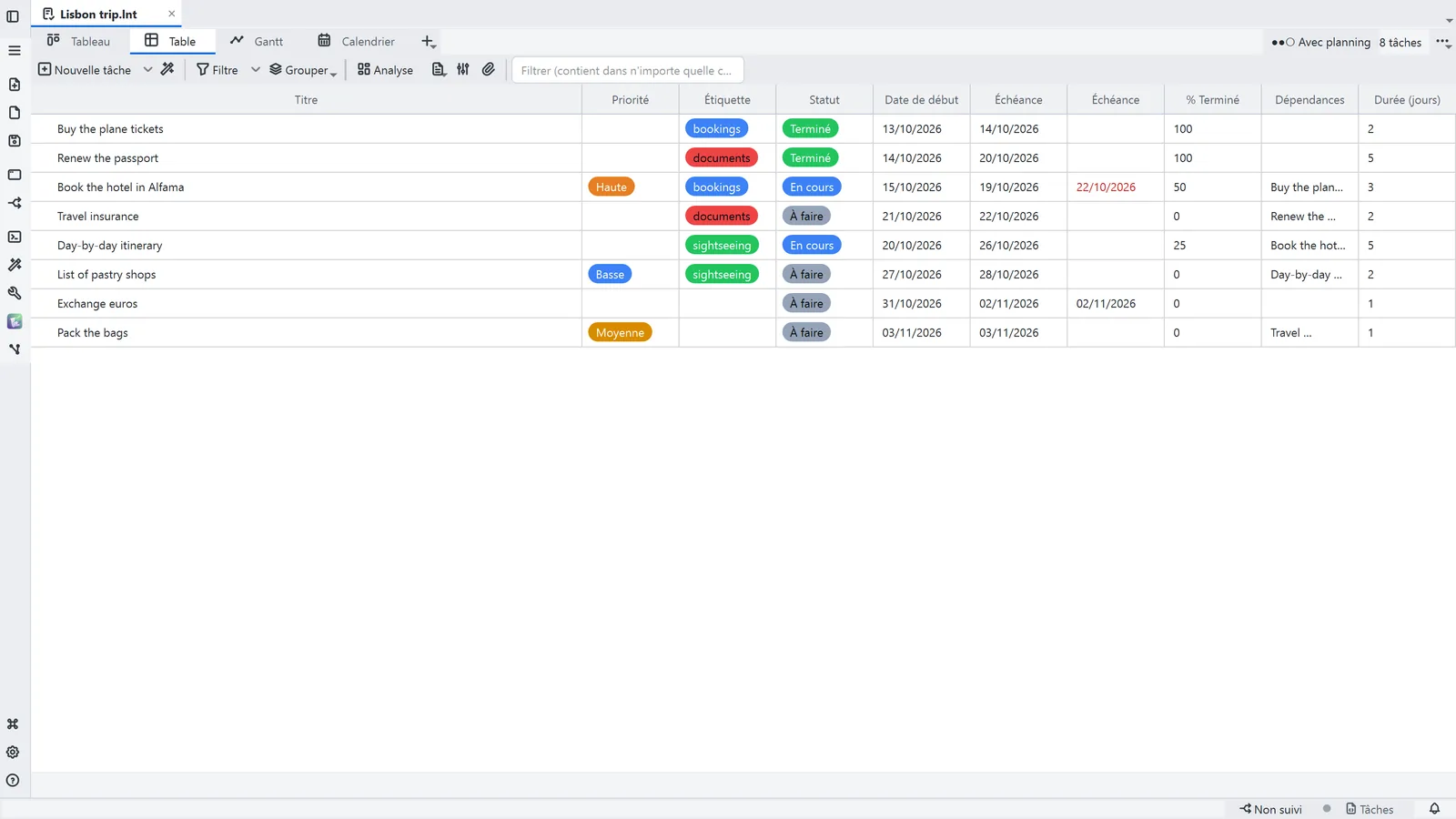The height and width of the screenshot is (819, 1456).
Task: Expand the Nouvelle tâche dropdown arrow
Action: (x=147, y=69)
